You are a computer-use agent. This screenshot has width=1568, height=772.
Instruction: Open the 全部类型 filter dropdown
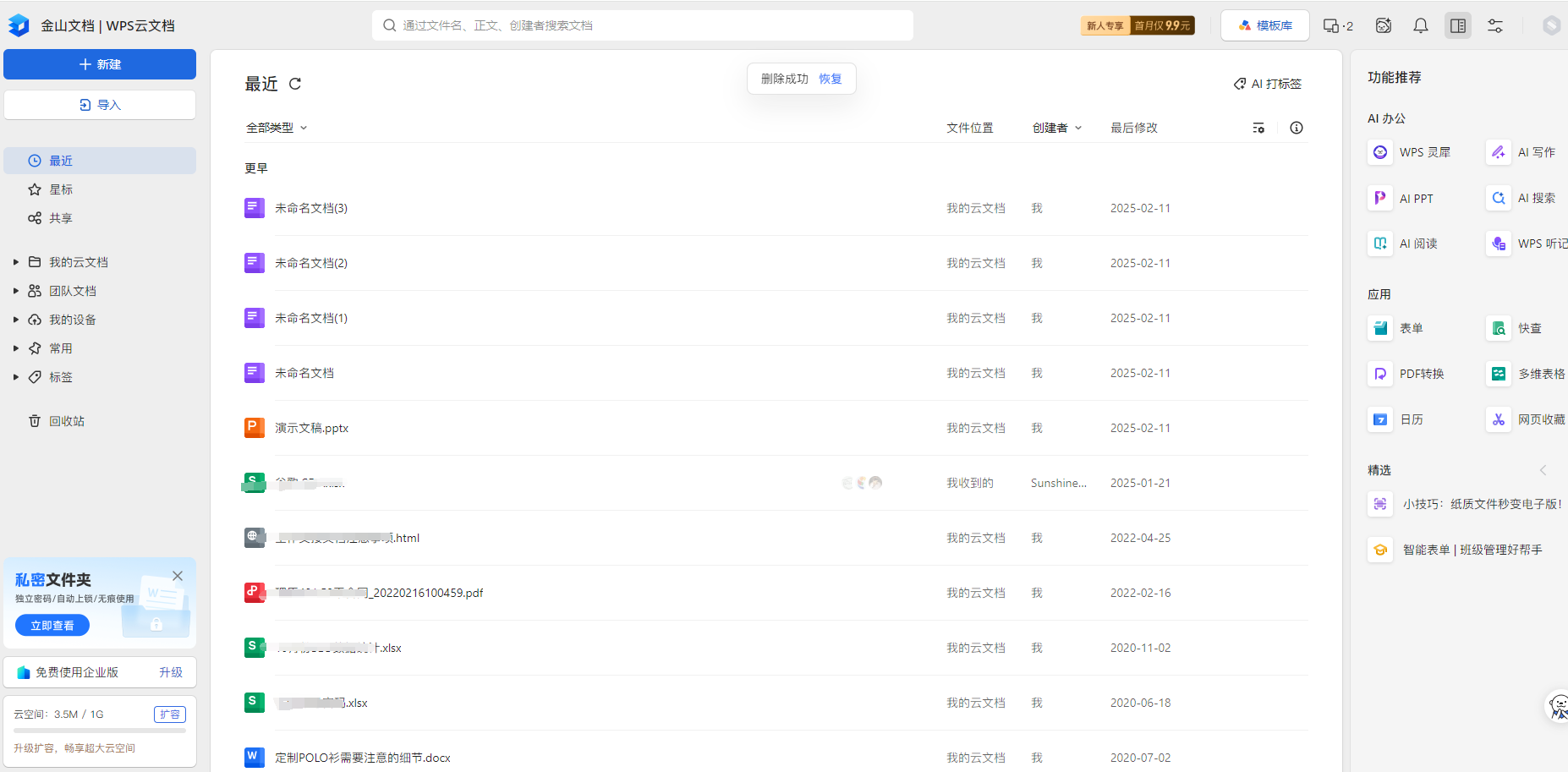click(277, 128)
